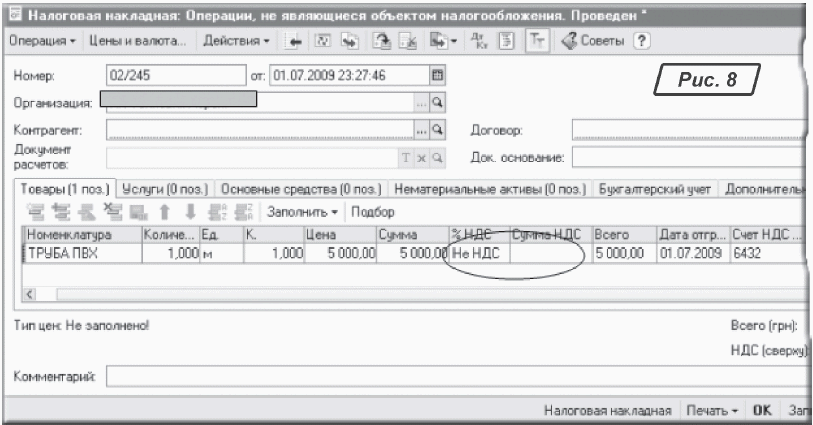Click the Комментарий text field
Image resolution: width=813 pixels, height=425 pixels.
[450, 376]
